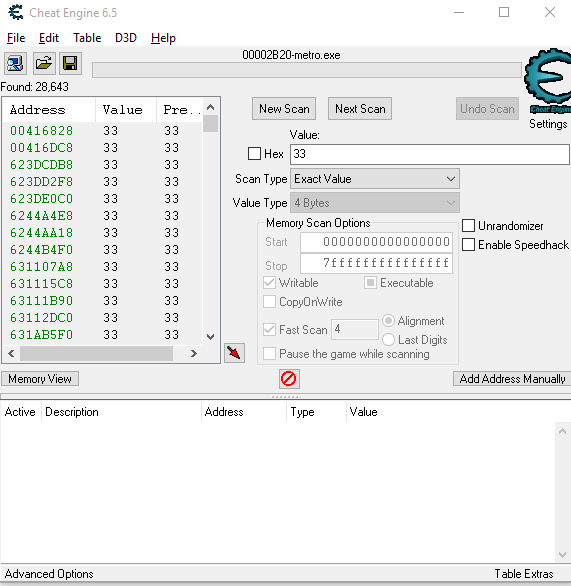Click Add Address Manually button
571x586 pixels.
(512, 379)
